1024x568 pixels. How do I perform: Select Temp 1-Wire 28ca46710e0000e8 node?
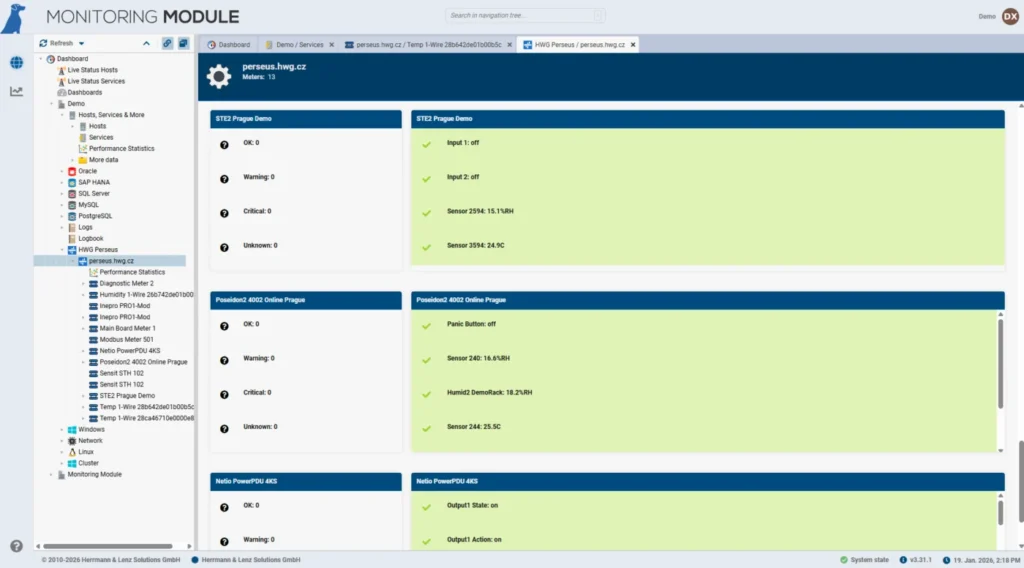click(x=146, y=418)
